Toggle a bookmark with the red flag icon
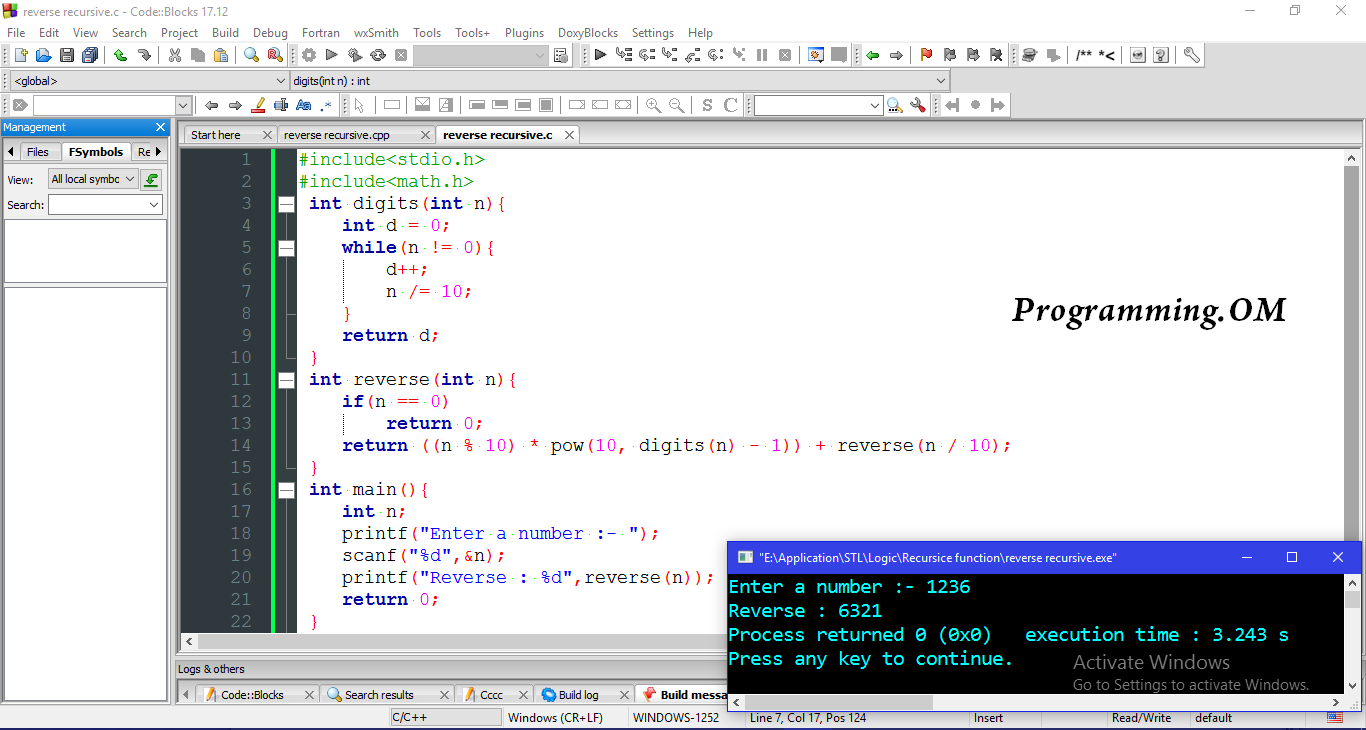The height and width of the screenshot is (730, 1366). pos(926,55)
